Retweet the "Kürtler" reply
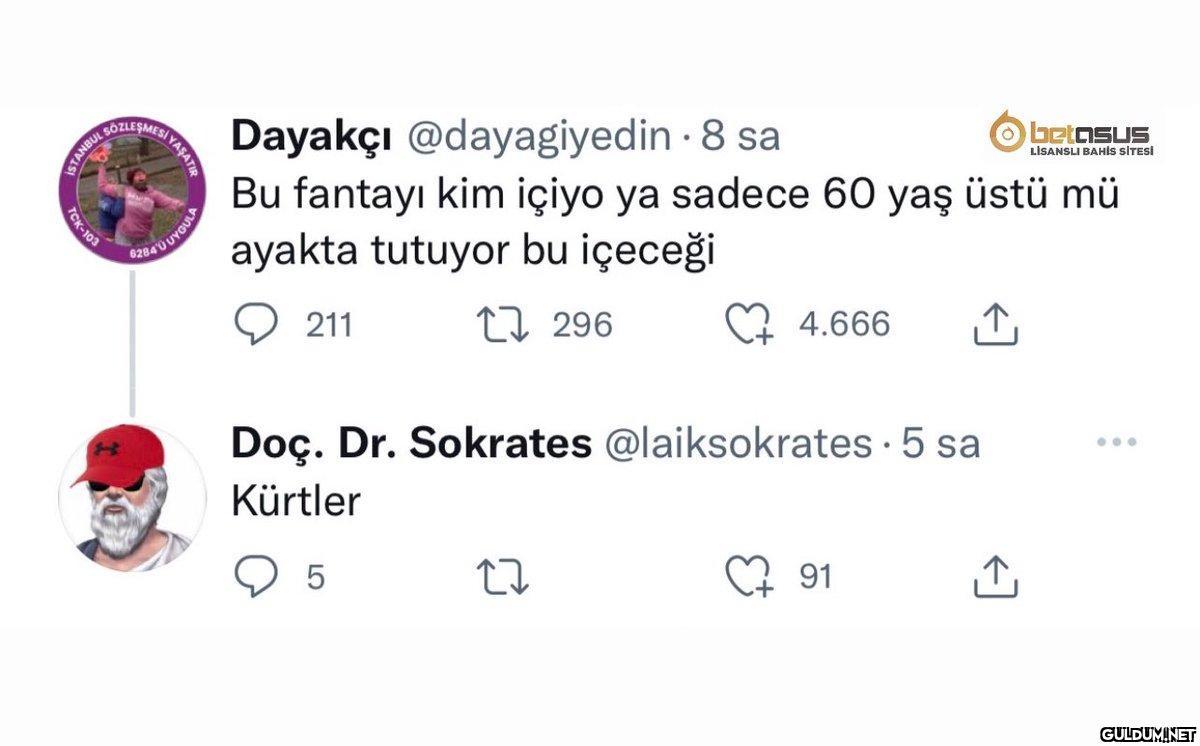The height and width of the screenshot is (746, 1200). click(x=499, y=577)
